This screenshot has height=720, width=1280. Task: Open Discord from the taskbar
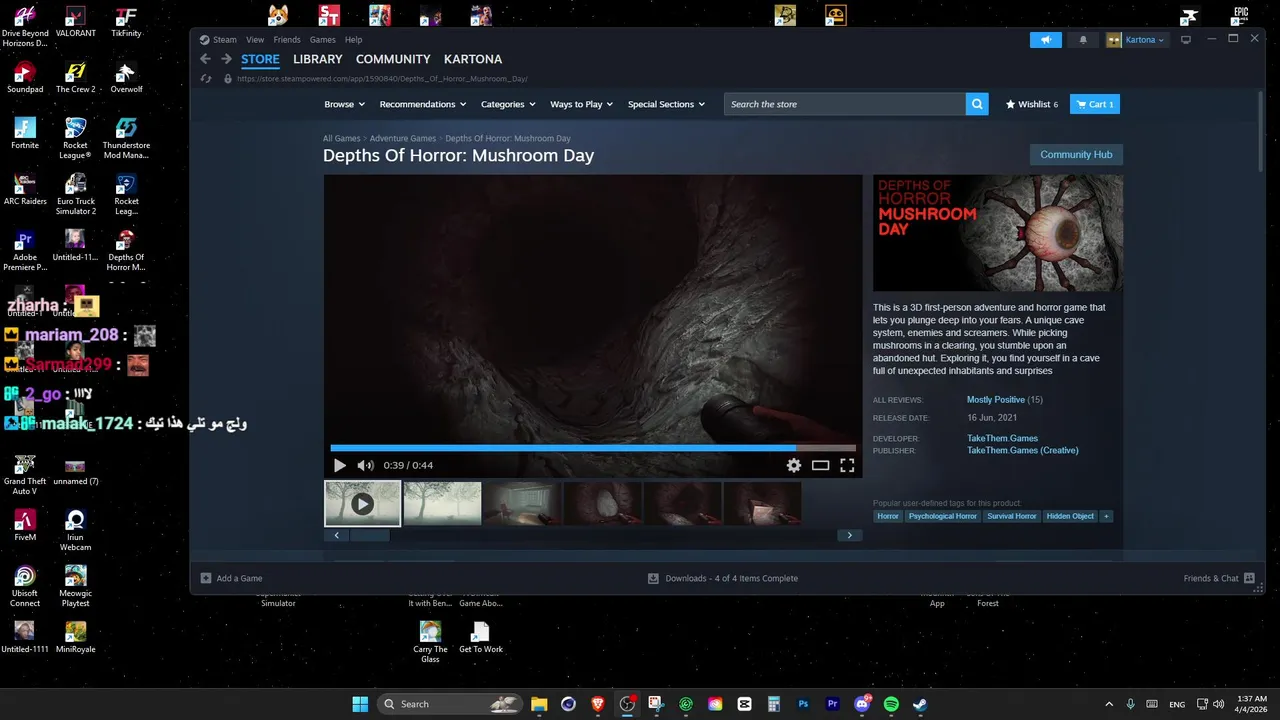click(862, 704)
